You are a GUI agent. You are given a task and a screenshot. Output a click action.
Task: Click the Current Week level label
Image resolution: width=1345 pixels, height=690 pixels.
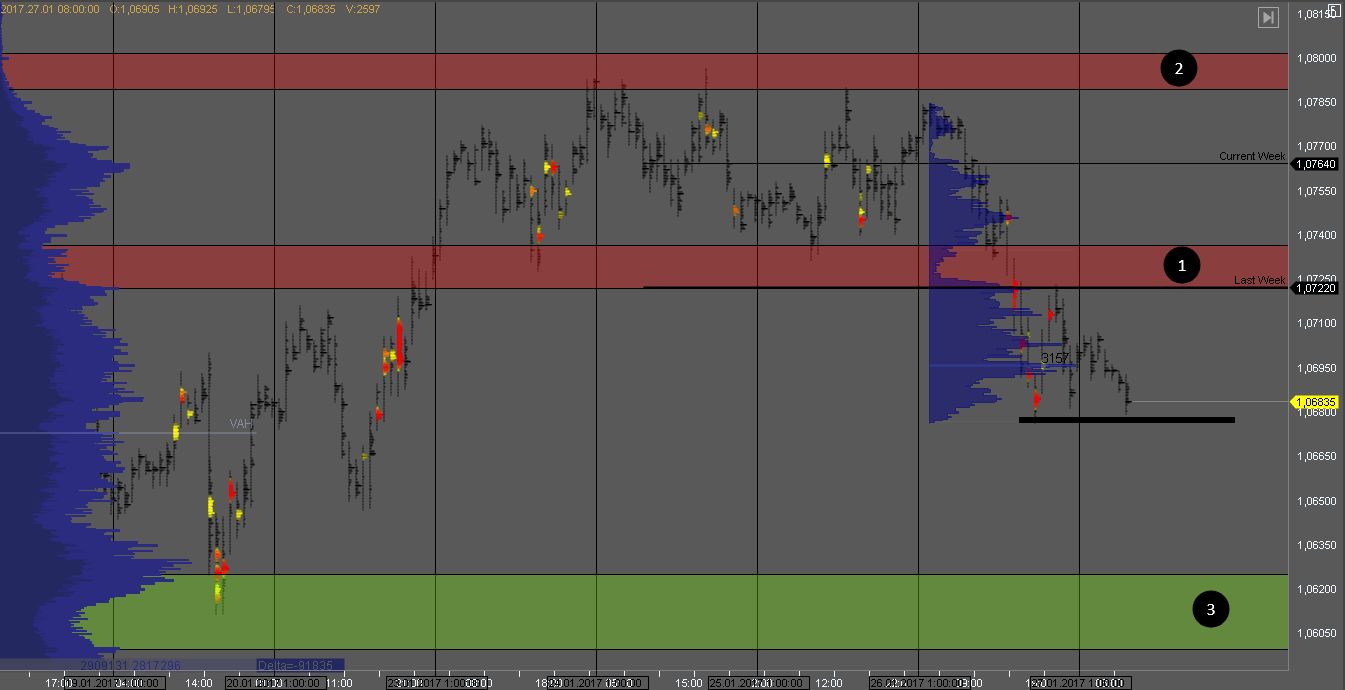click(x=1251, y=156)
